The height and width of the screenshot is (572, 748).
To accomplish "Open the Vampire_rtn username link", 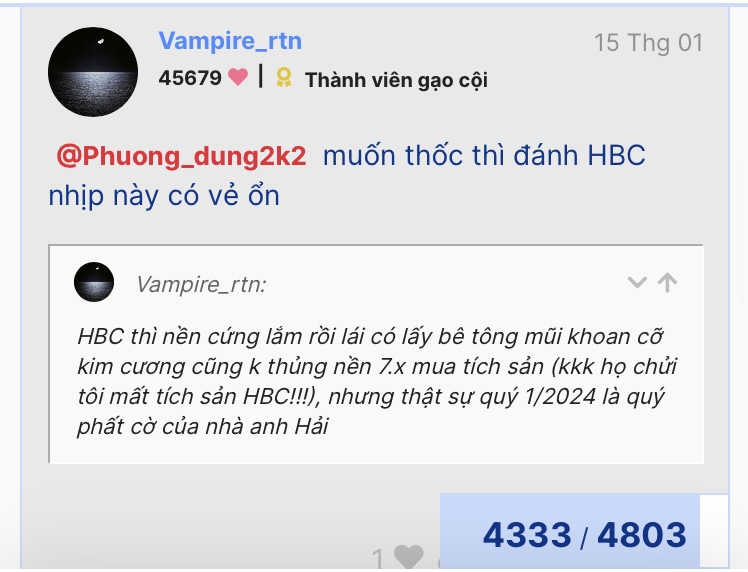I will (230, 41).
